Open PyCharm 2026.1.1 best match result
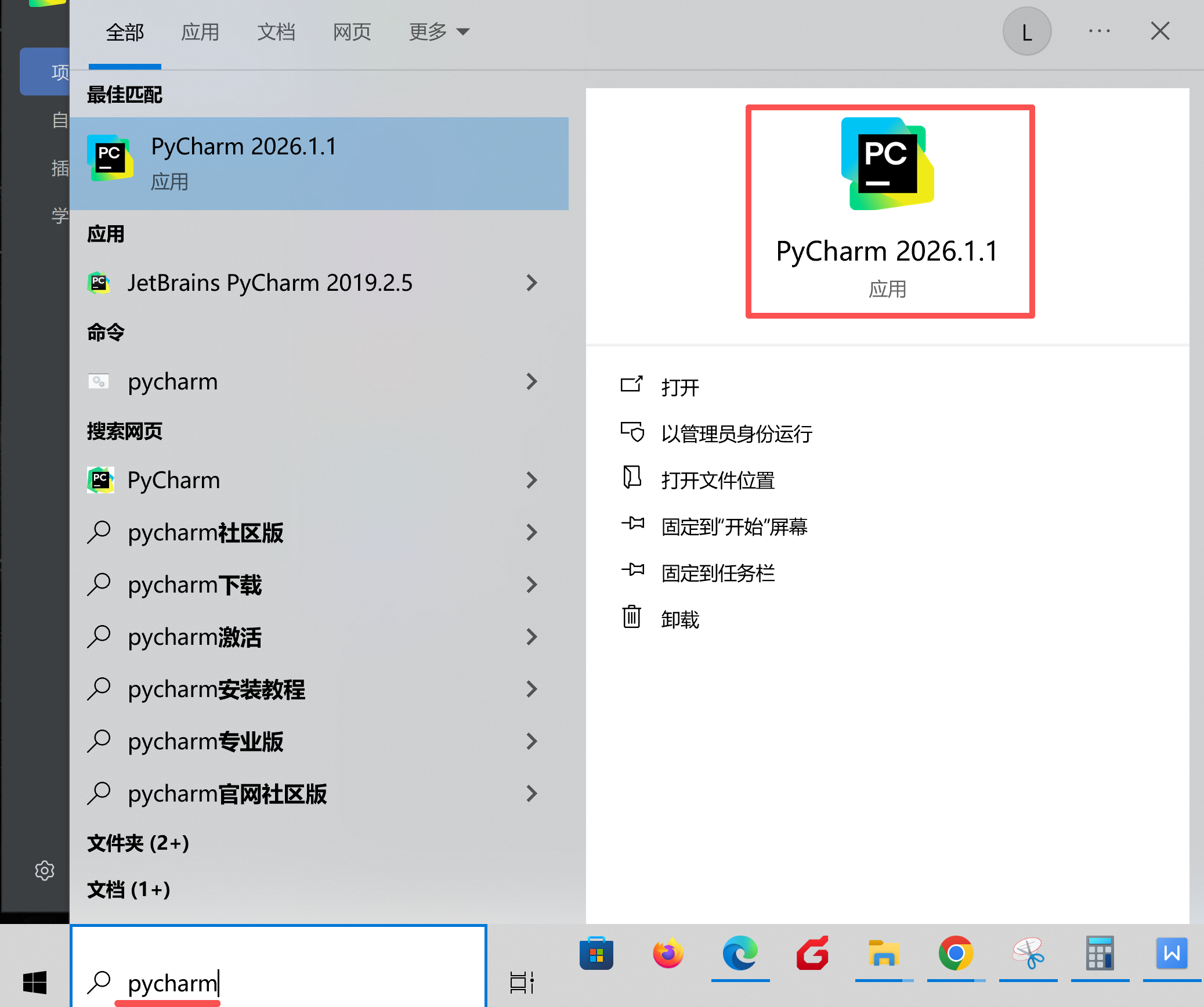Screen dimensions: 1204x1007 tap(319, 164)
